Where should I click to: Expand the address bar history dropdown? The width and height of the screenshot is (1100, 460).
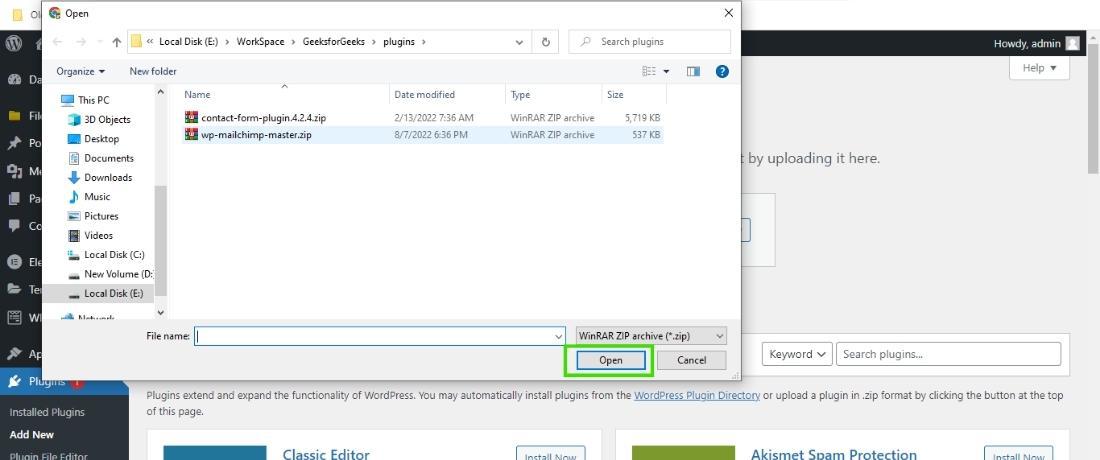pyautogui.click(x=519, y=42)
